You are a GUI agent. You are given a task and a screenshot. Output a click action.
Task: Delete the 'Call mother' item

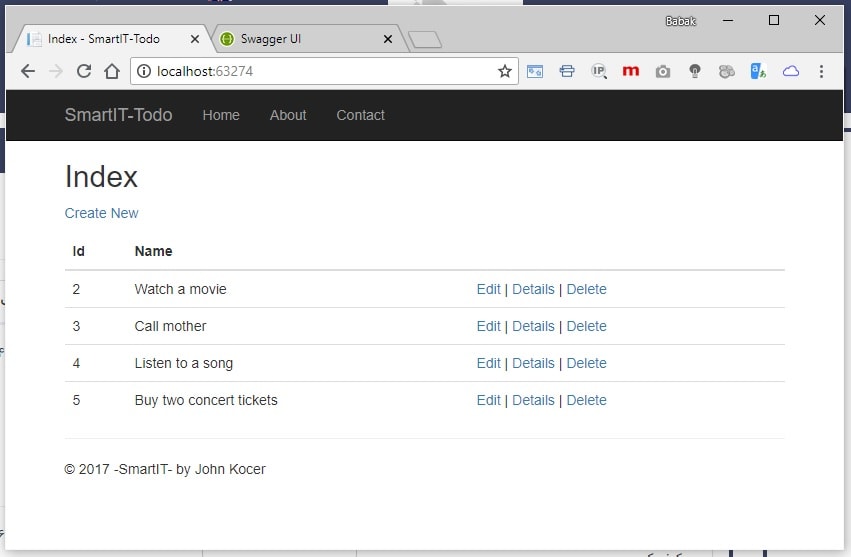tap(586, 326)
